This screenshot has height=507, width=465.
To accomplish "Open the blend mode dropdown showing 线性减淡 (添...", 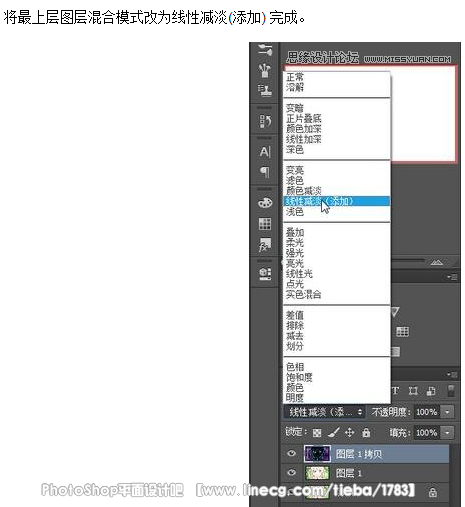I will (x=324, y=412).
